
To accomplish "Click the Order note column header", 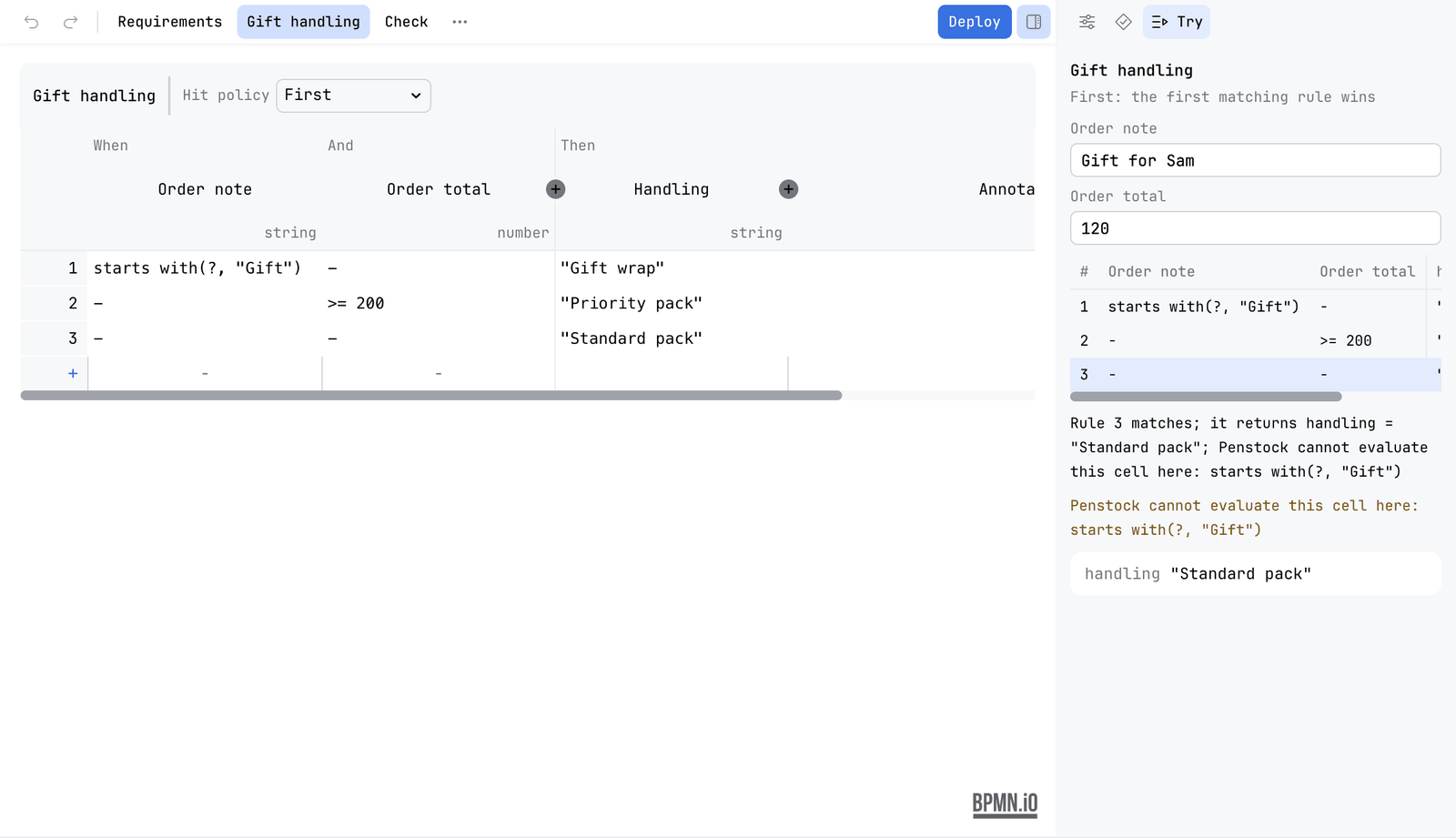I will (205, 189).
